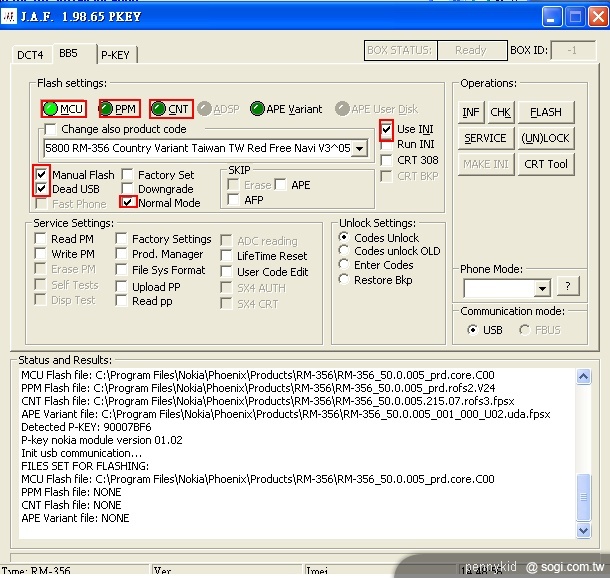Open the P-KEY tab
This screenshot has width=610, height=578.
[x=116, y=55]
